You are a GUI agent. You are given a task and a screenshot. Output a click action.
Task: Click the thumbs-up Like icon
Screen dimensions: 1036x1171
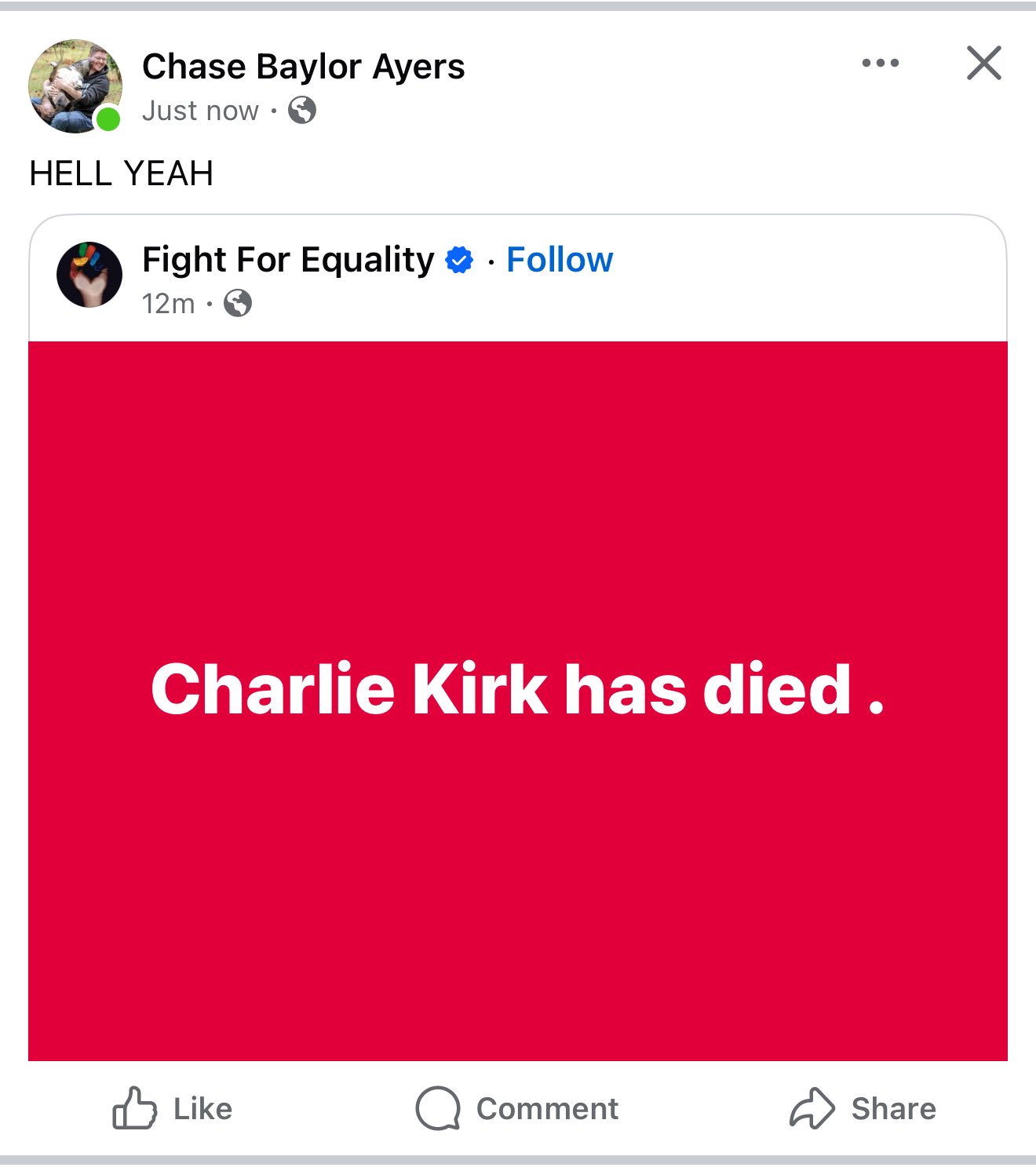pos(134,1108)
